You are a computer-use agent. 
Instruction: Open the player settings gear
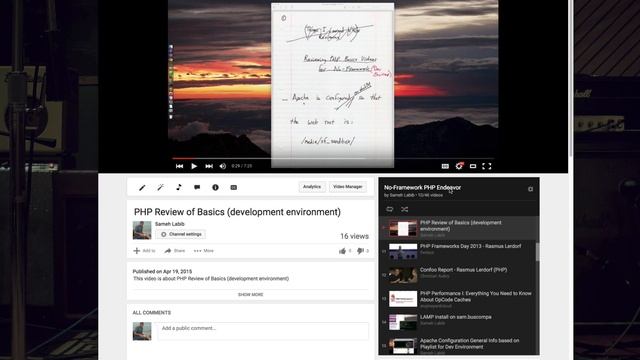459,166
